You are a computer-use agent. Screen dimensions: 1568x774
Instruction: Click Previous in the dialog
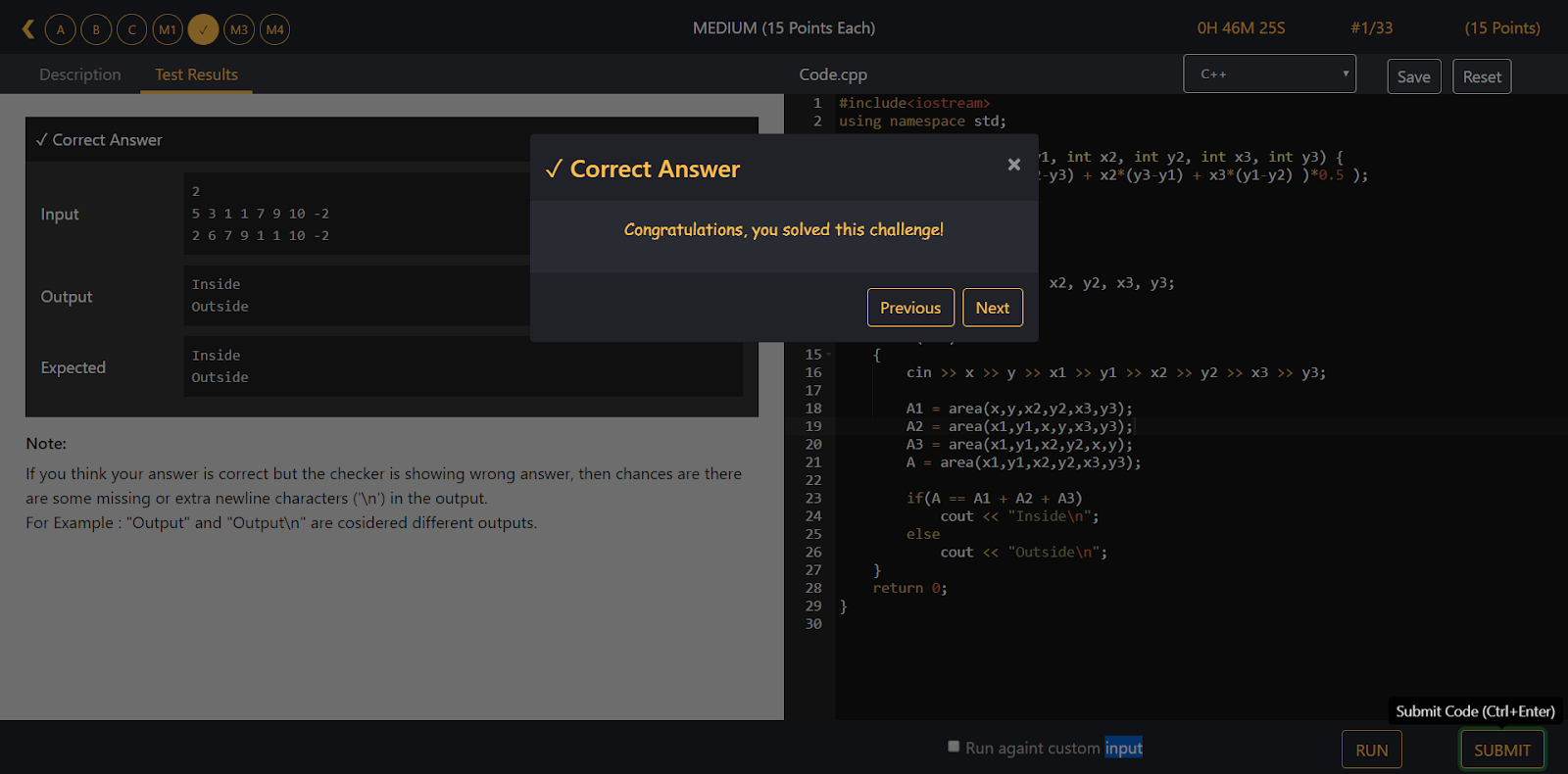coord(910,308)
